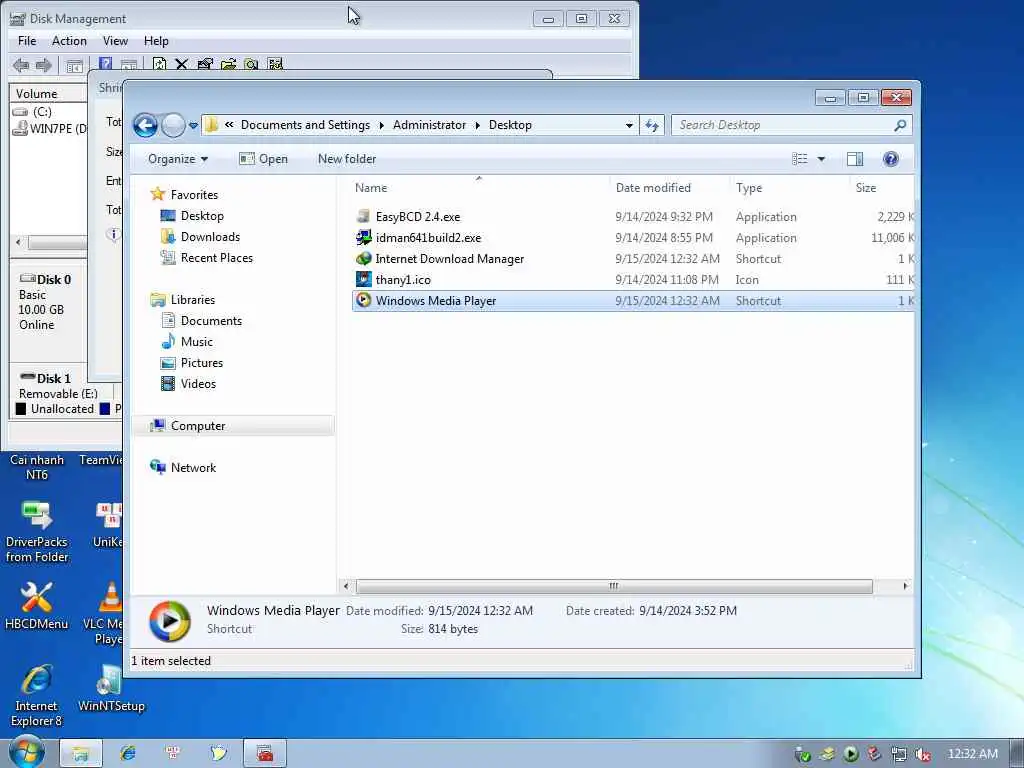
Task: Click the muted volume tray icon
Action: (x=923, y=754)
